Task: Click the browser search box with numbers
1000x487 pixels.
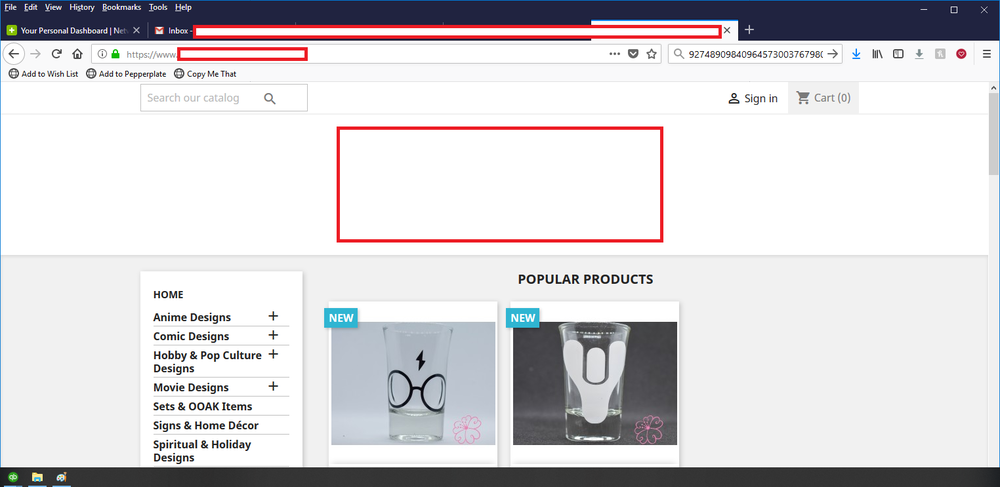Action: (x=756, y=54)
